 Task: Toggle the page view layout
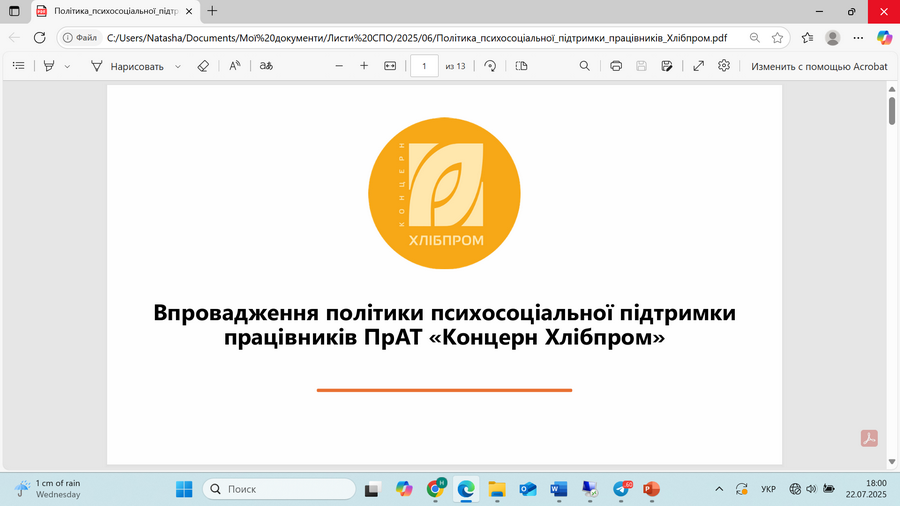(x=521, y=66)
